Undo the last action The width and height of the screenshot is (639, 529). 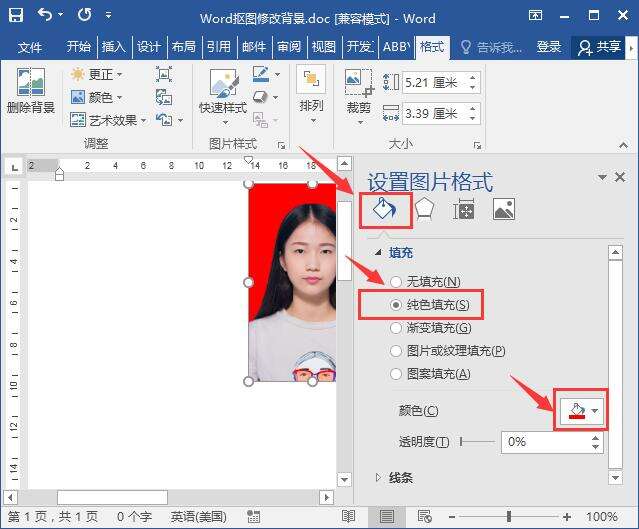tap(45, 15)
